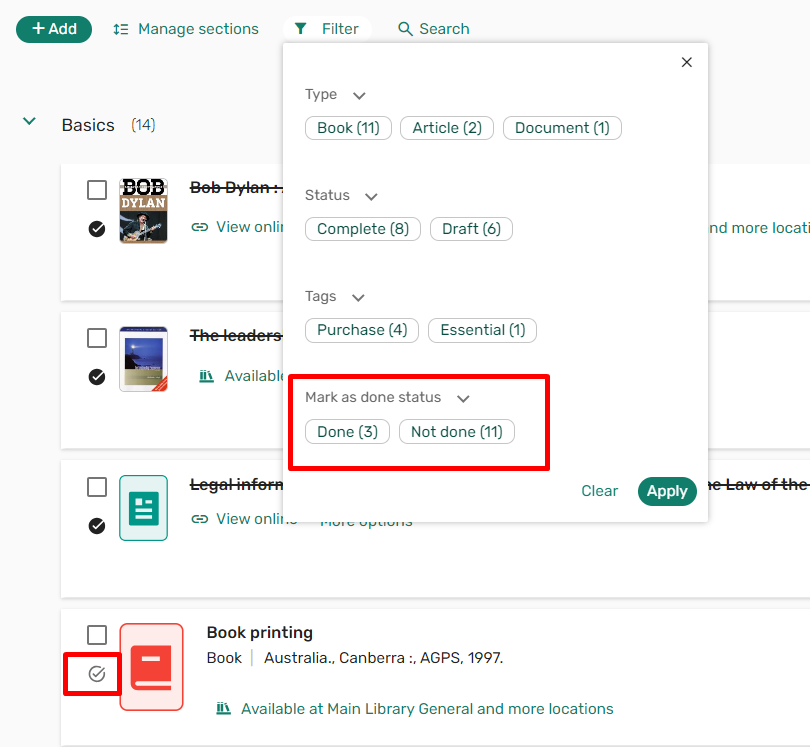Collapse the Tags filter group
The width and height of the screenshot is (810, 747).
[x=359, y=298]
